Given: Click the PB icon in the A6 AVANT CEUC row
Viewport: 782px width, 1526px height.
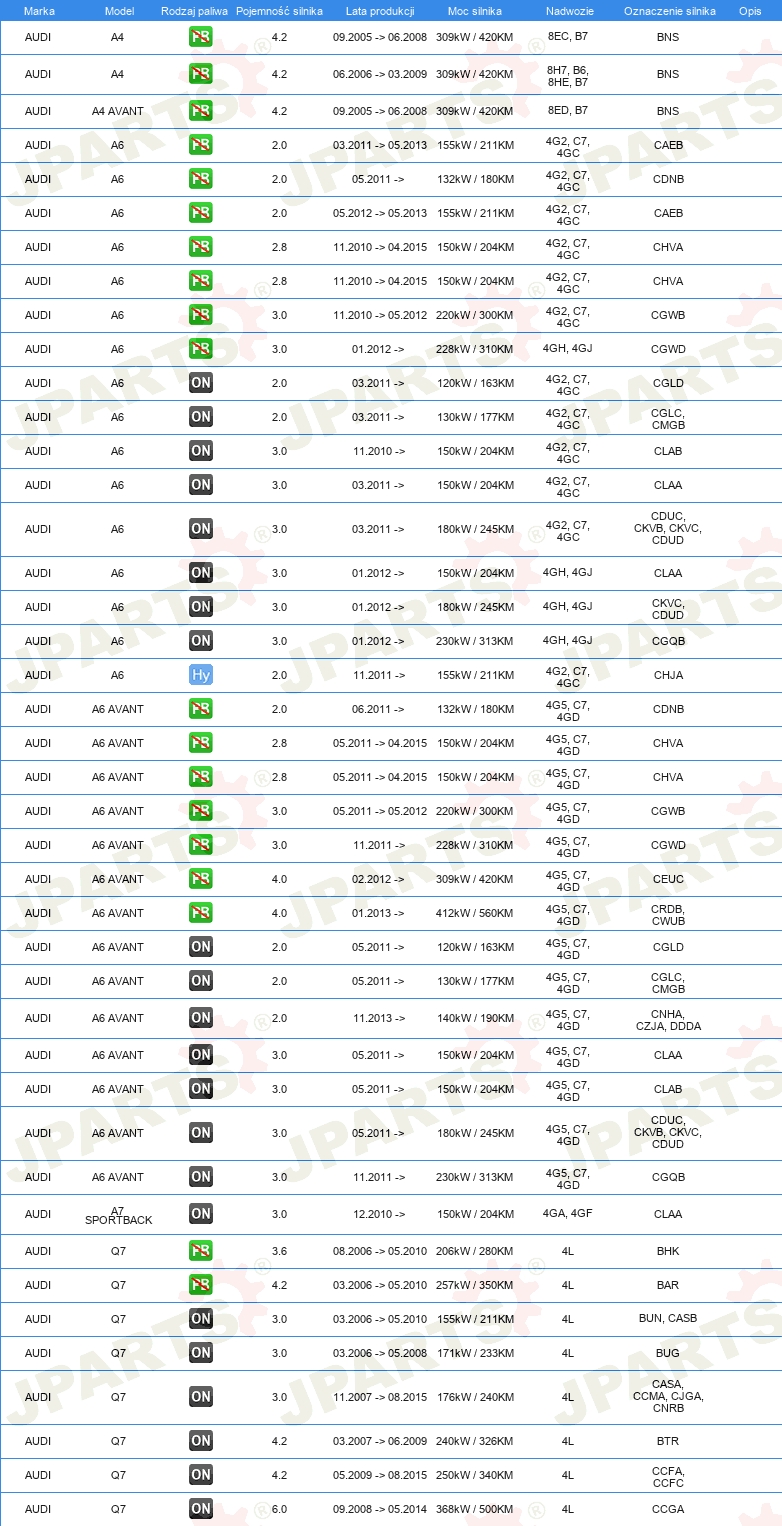Looking at the screenshot, I should click(x=201, y=879).
